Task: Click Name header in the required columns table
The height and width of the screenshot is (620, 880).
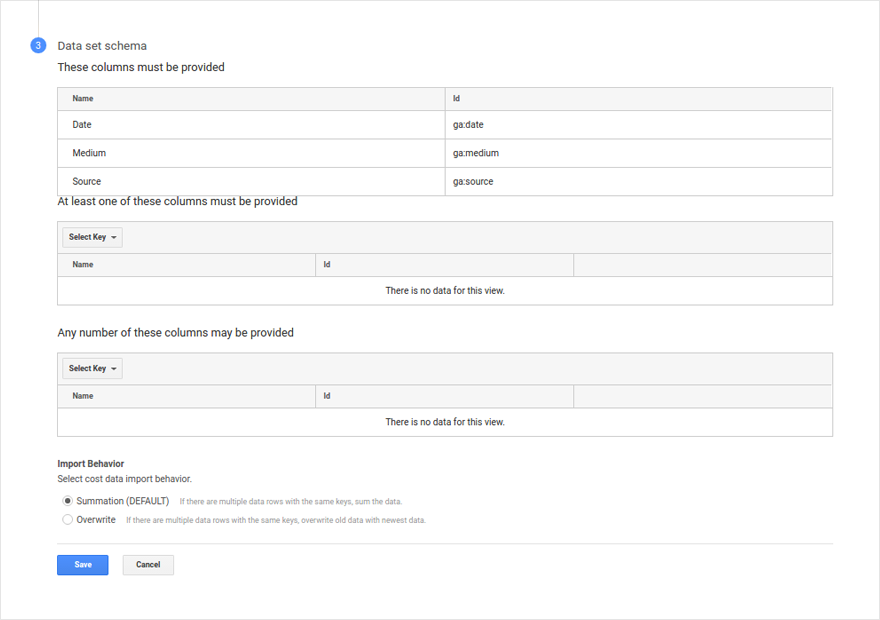Action: (82, 99)
